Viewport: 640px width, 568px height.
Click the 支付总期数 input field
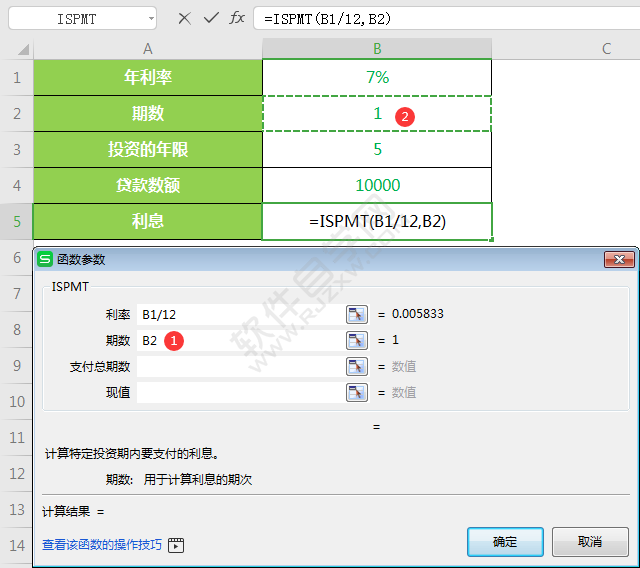[241, 366]
